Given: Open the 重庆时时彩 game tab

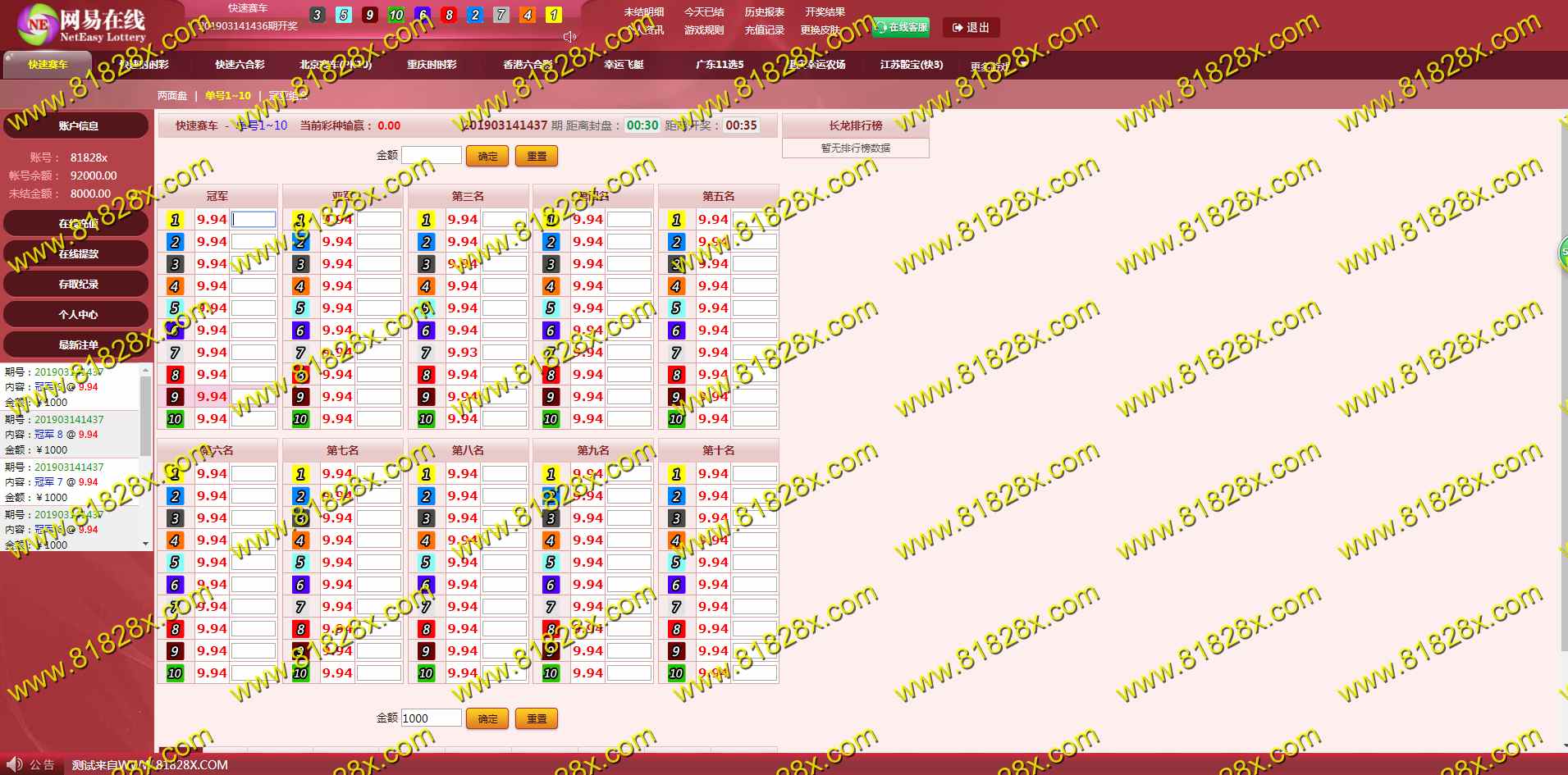Looking at the screenshot, I should 432,65.
